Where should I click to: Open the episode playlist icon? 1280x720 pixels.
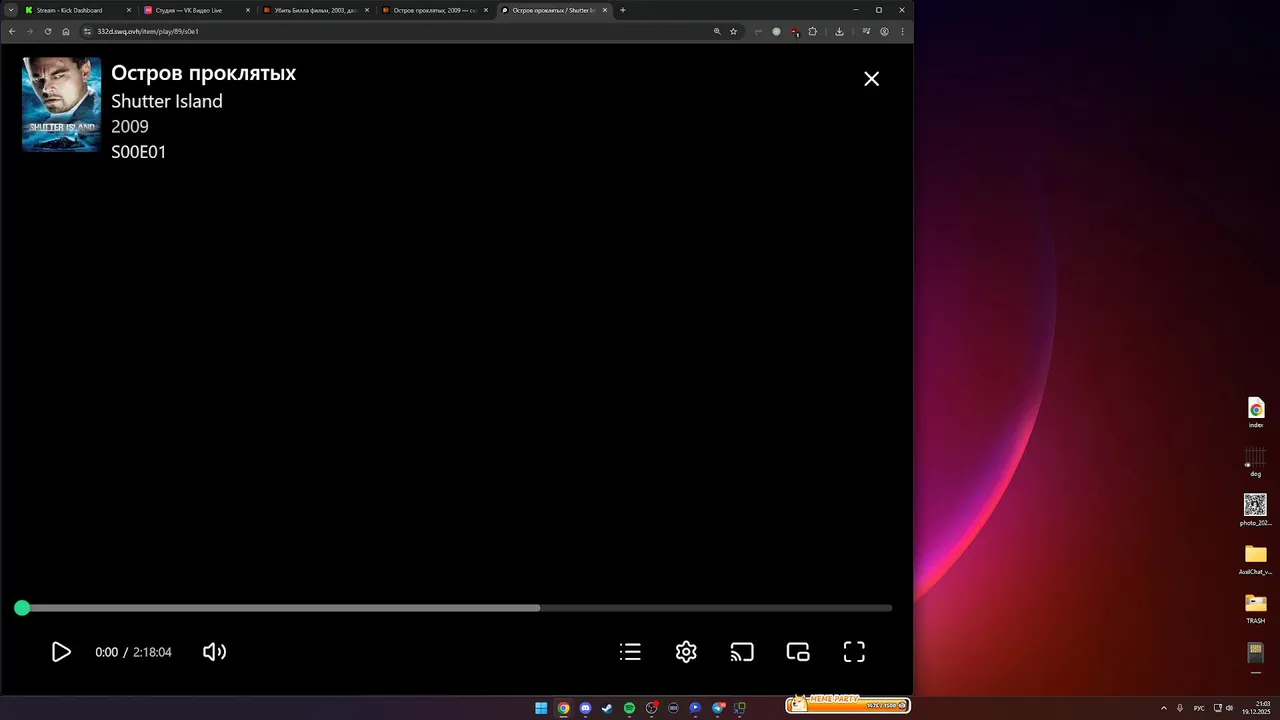point(630,652)
